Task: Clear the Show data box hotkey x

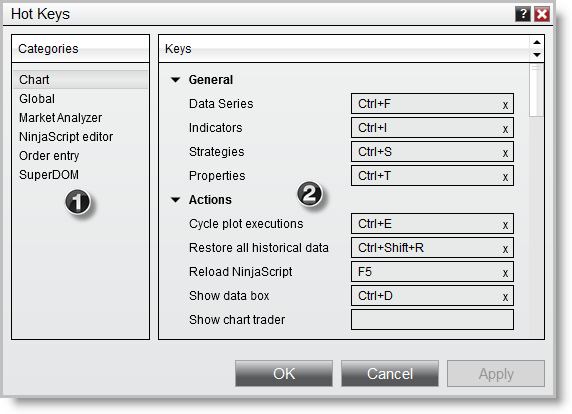Action: tap(505, 297)
